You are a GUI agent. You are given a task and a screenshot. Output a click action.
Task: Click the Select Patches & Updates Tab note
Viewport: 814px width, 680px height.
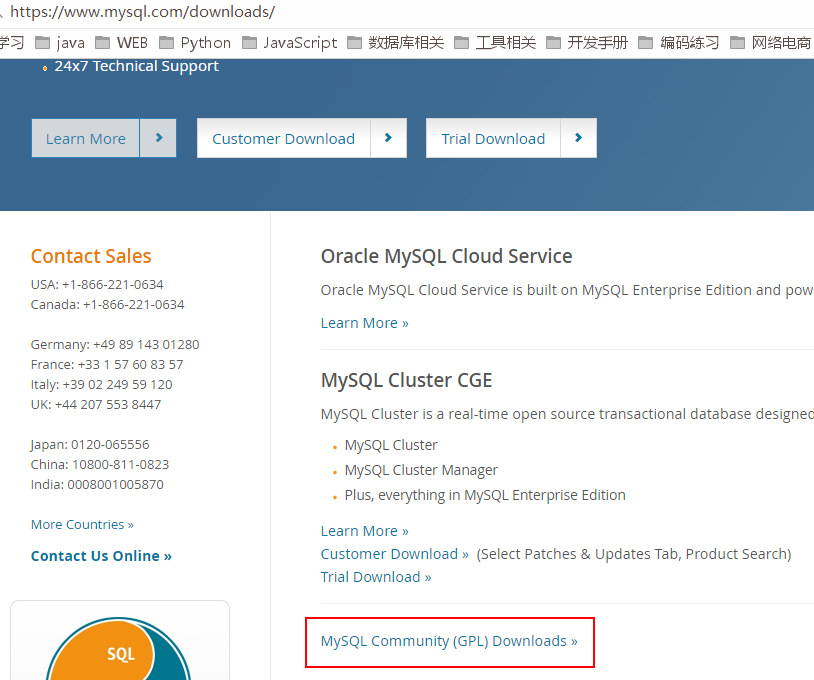pyautogui.click(x=634, y=554)
